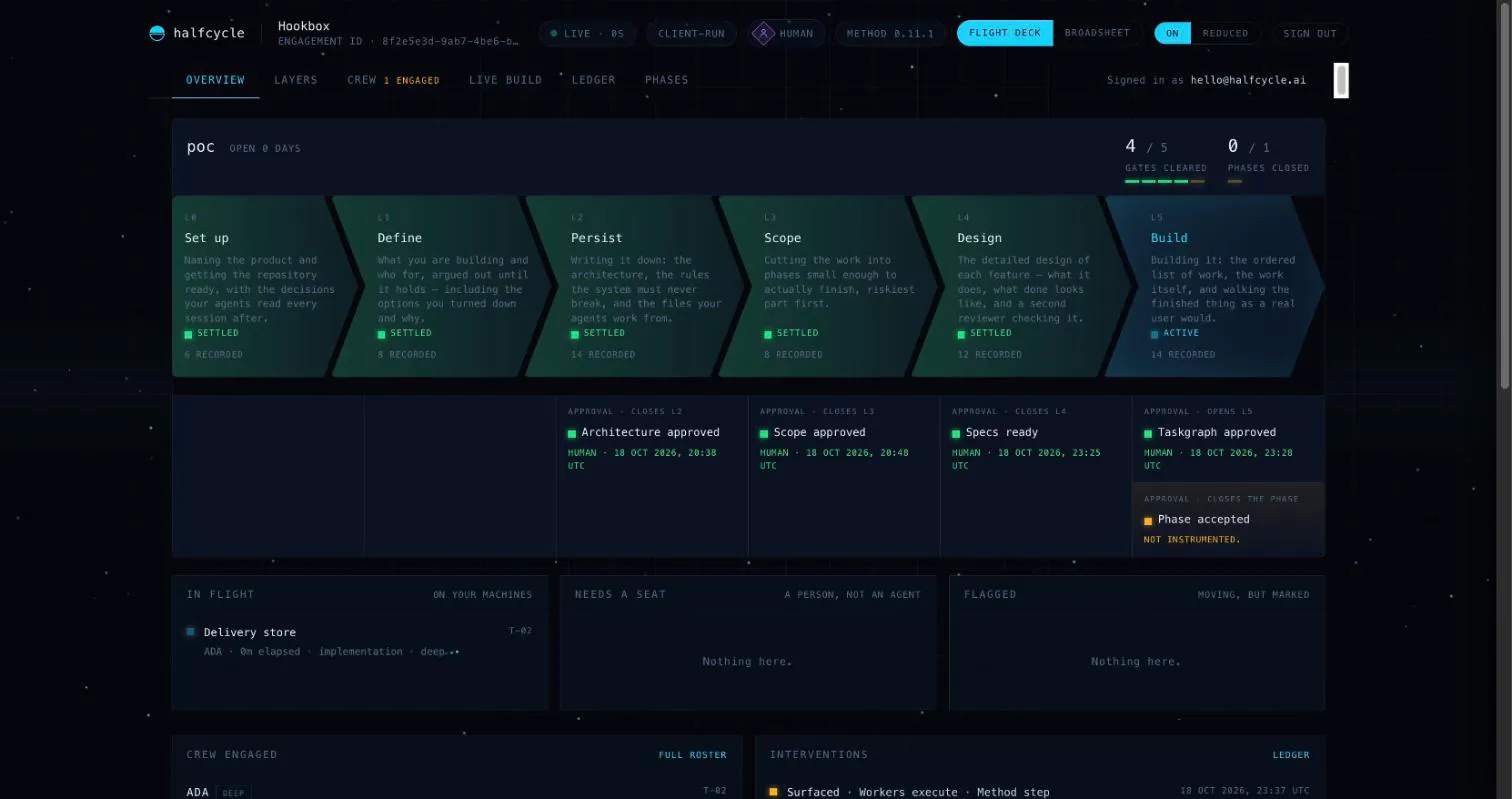
Task: Click the CLIENT-RUN badge
Action: [691, 33]
